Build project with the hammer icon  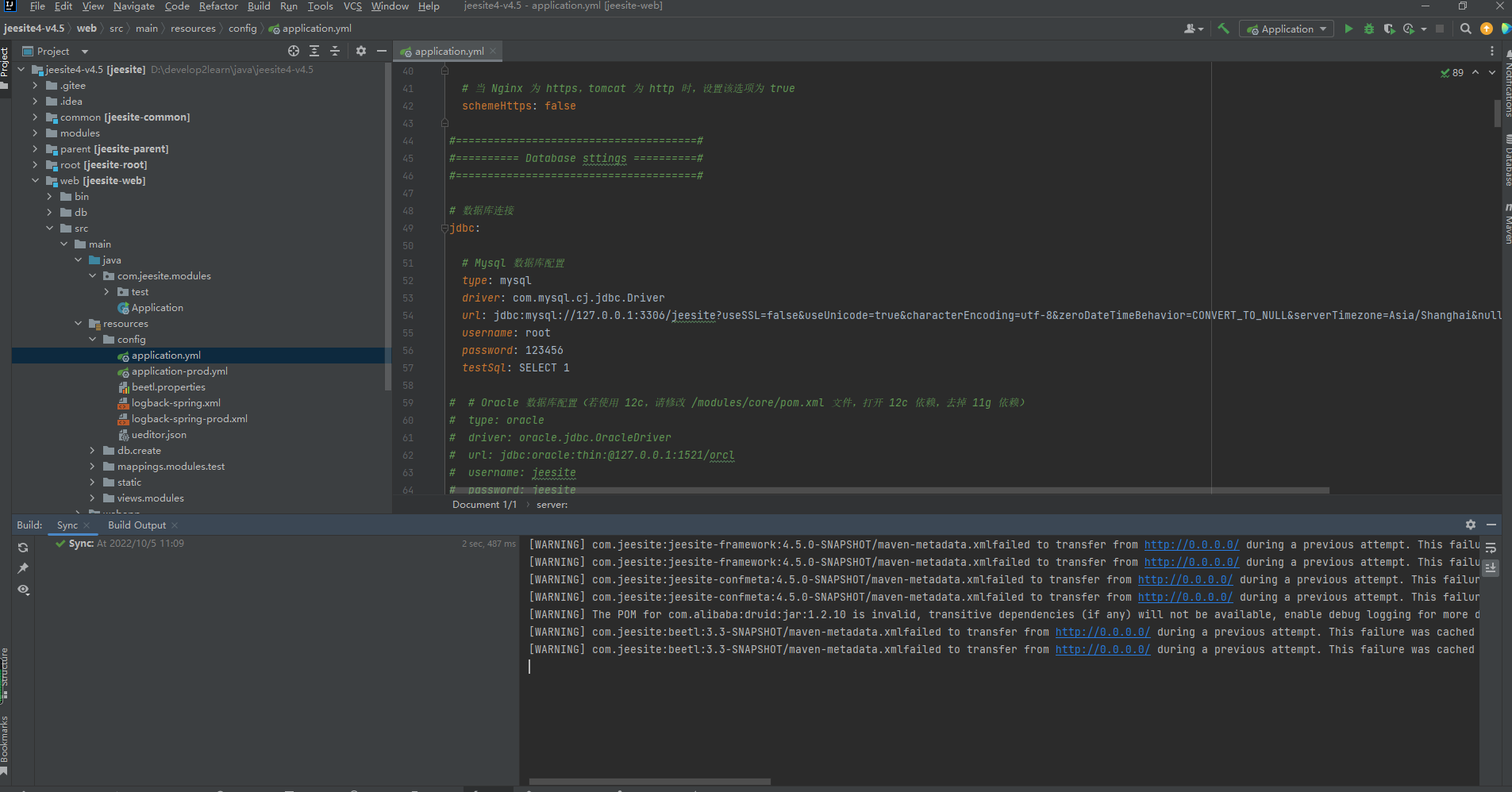(x=1223, y=29)
